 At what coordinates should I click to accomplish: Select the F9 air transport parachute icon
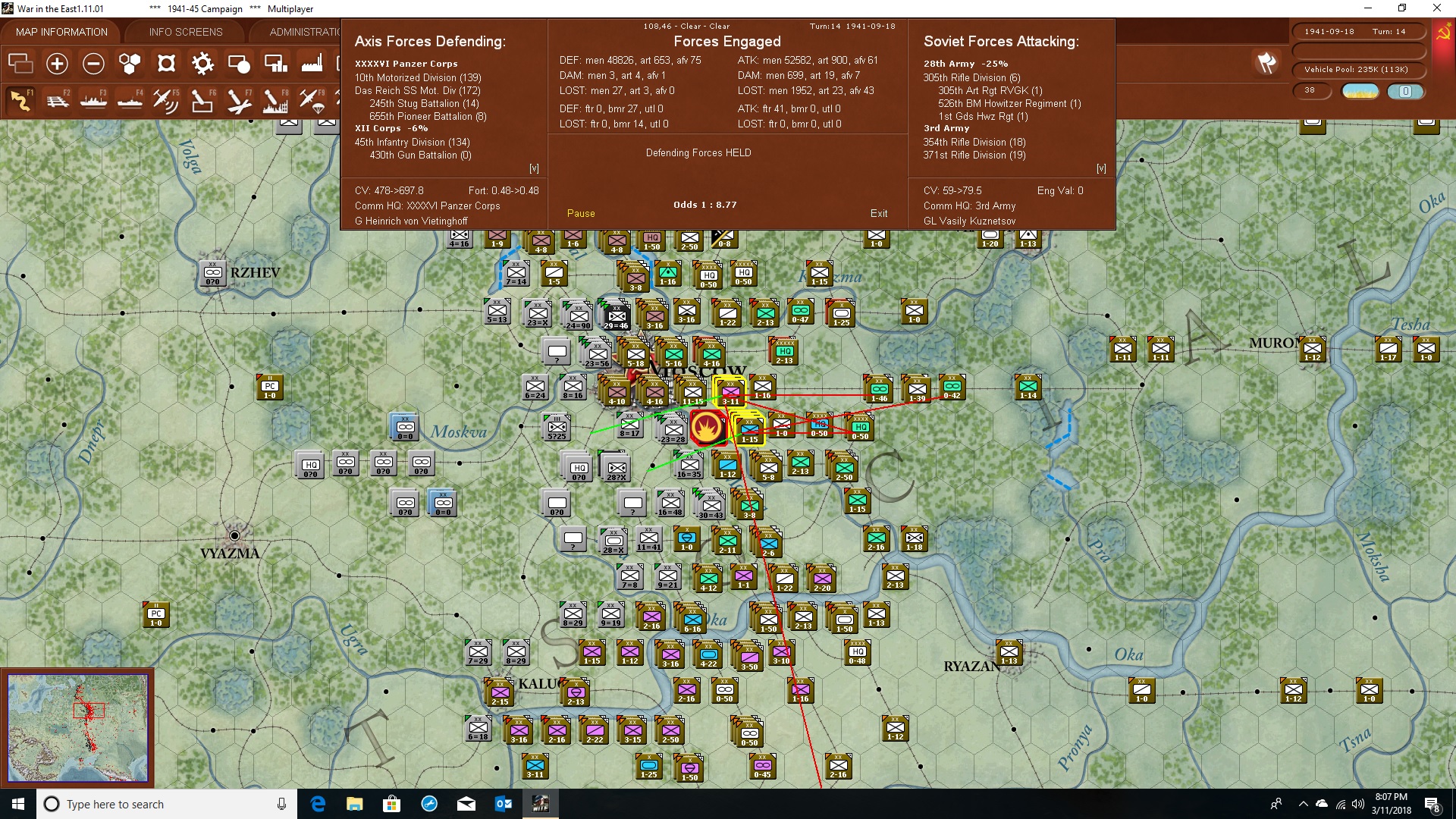click(x=311, y=100)
